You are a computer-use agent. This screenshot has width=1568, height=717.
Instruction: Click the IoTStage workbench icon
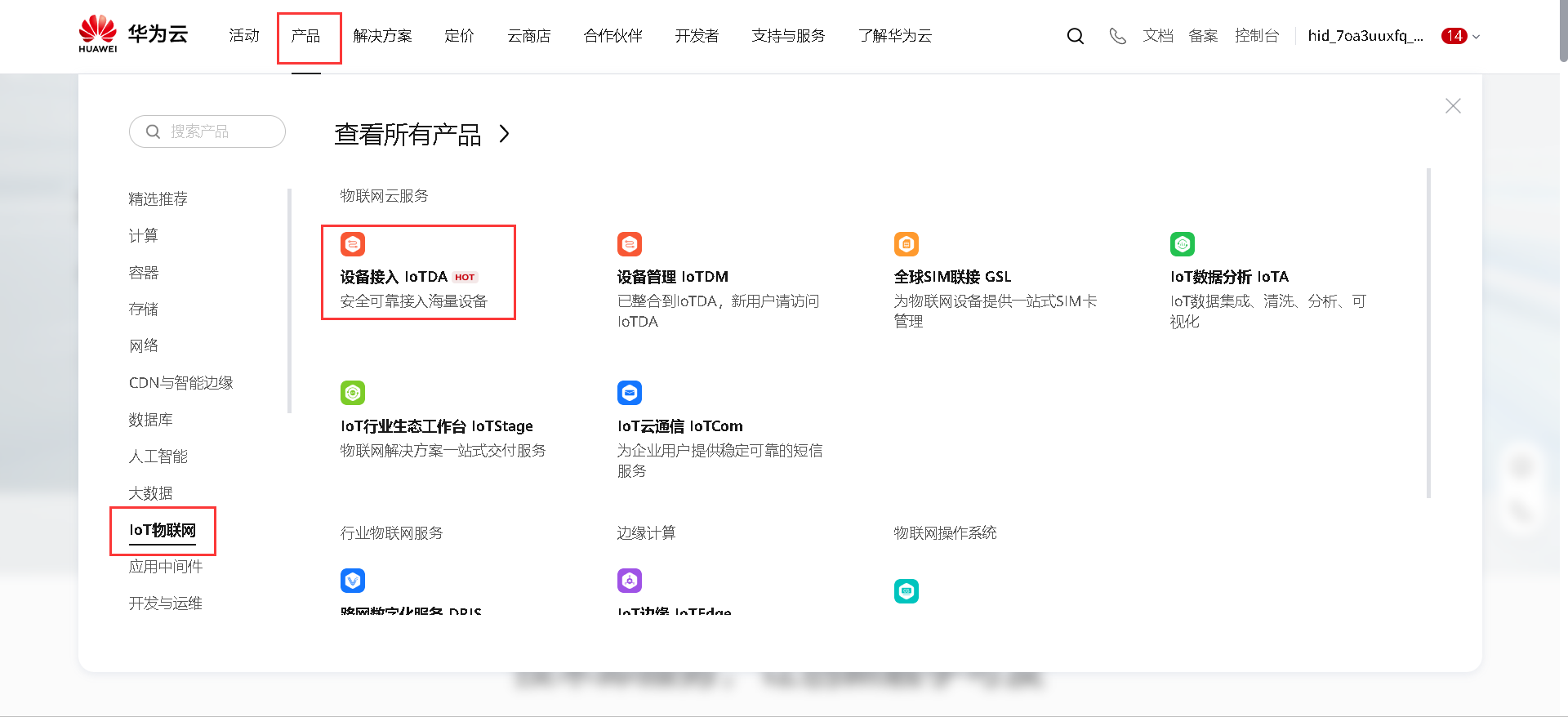pyautogui.click(x=353, y=393)
